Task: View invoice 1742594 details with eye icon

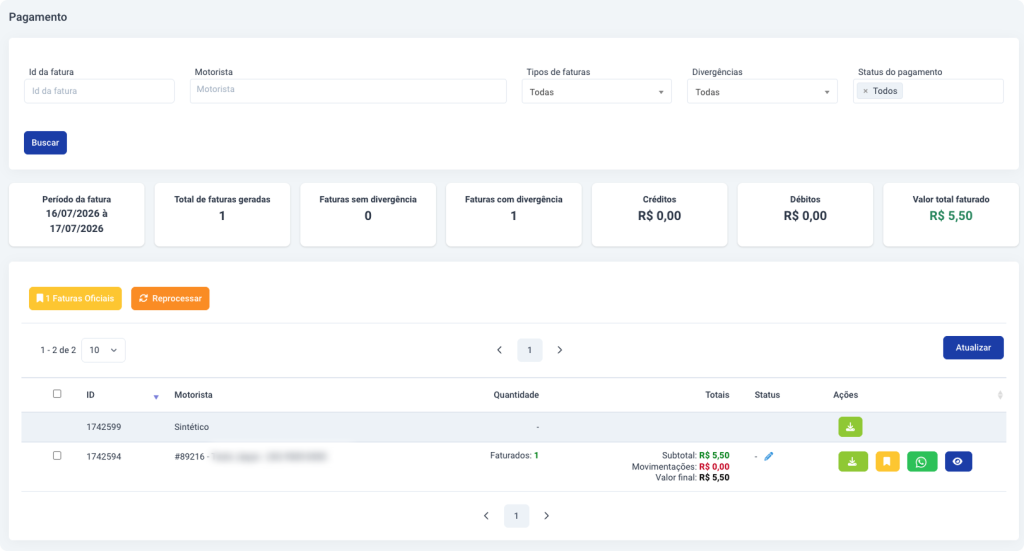Action: [x=958, y=462]
